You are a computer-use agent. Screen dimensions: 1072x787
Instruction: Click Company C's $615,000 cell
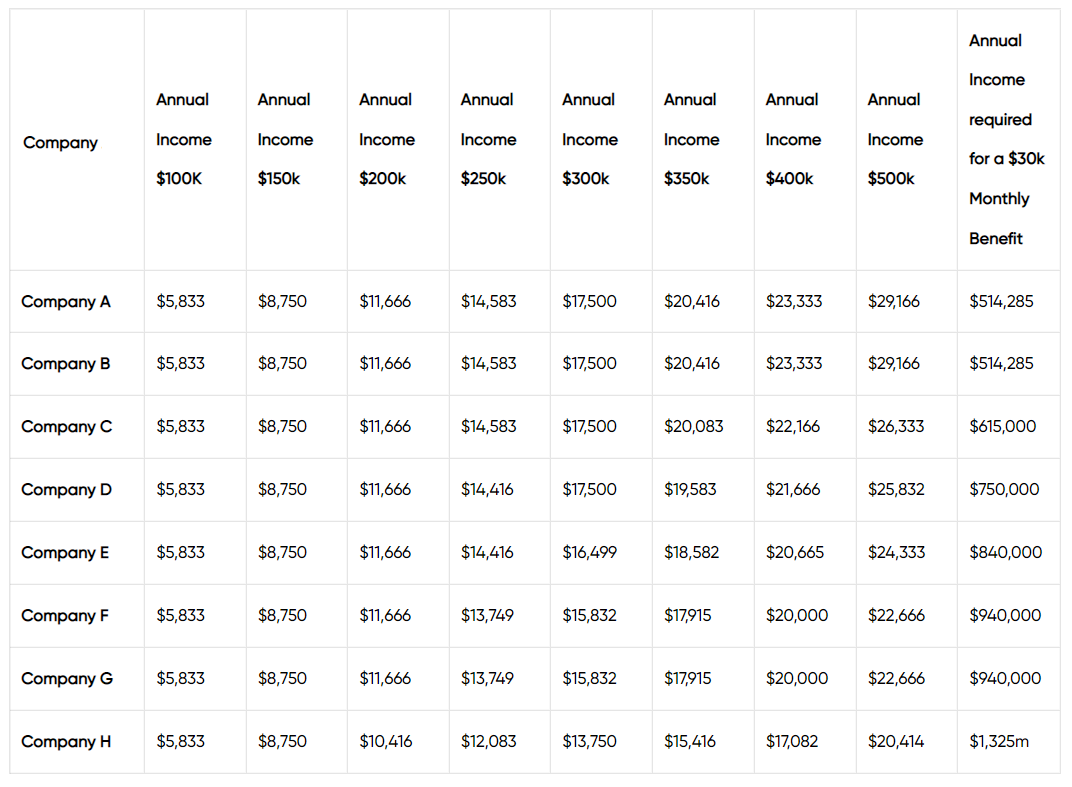[1002, 426]
